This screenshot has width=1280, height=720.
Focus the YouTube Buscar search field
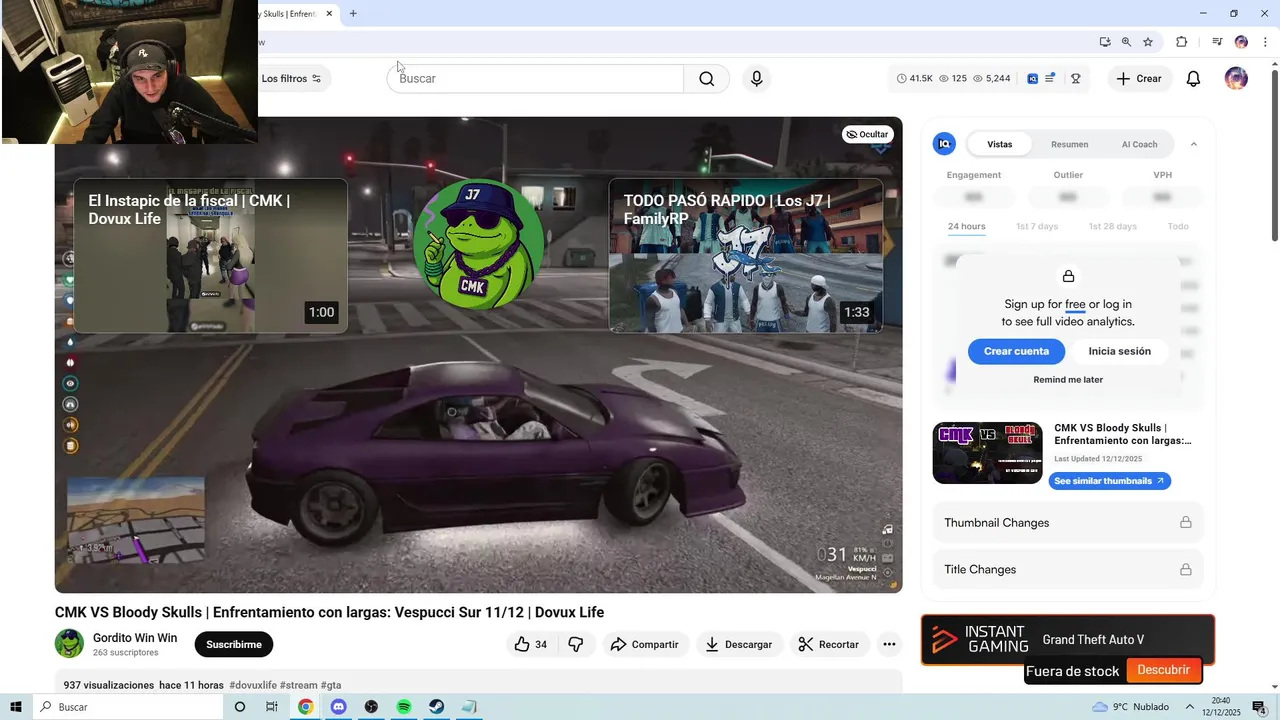(x=535, y=79)
